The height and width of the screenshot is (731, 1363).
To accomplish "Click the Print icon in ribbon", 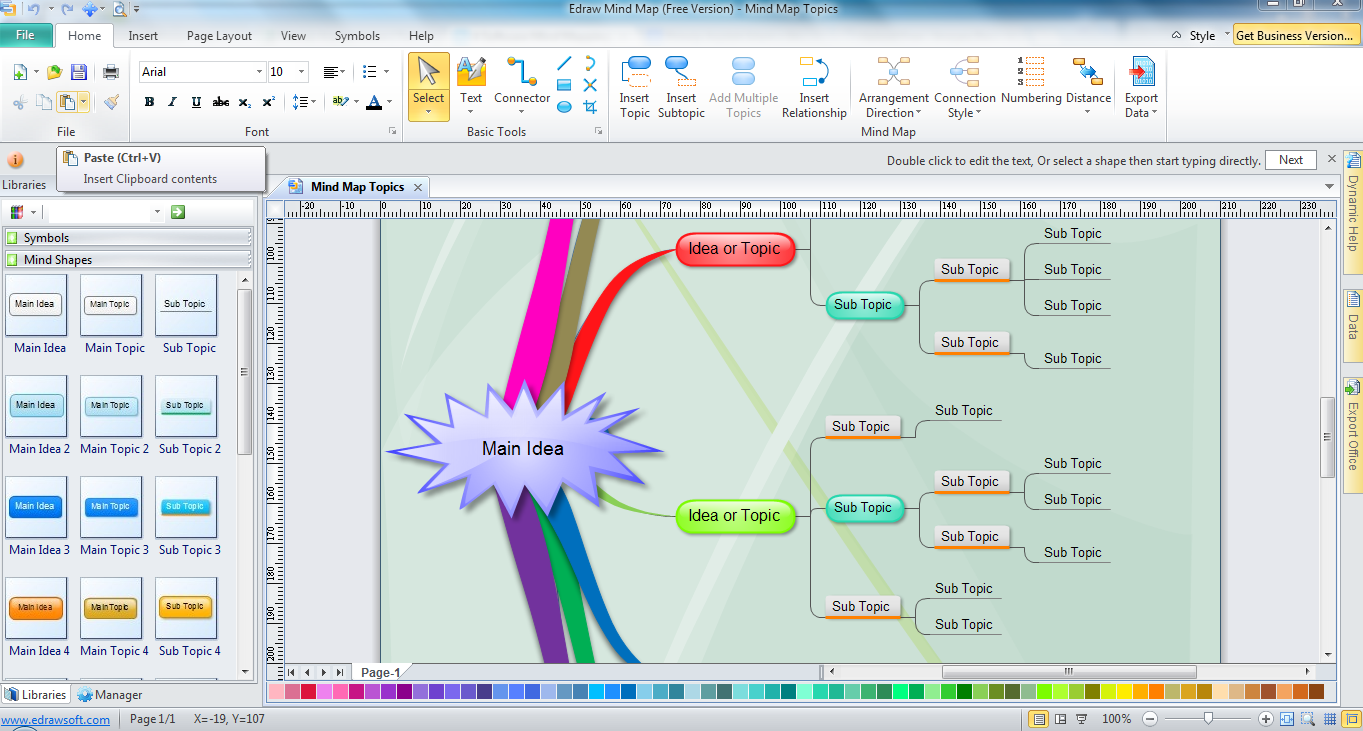I will (x=111, y=72).
